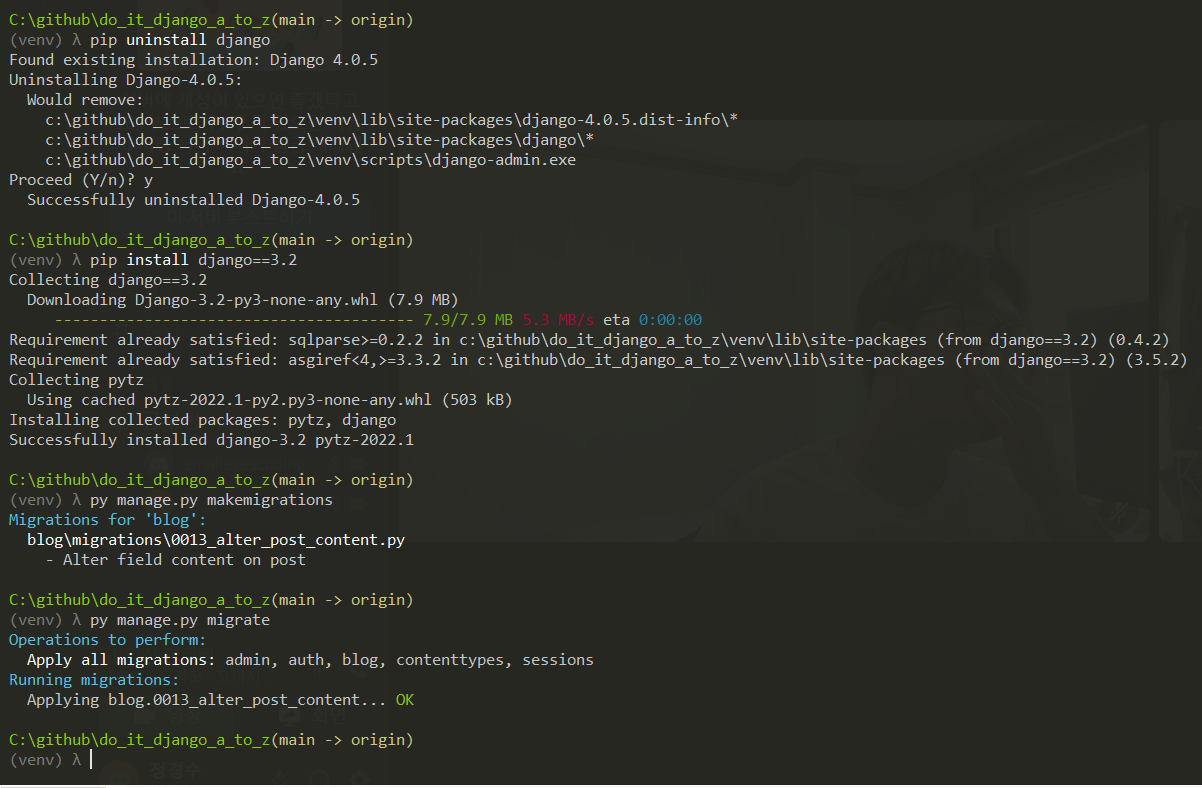Click the 'Would remove:' line

[x=85, y=100]
